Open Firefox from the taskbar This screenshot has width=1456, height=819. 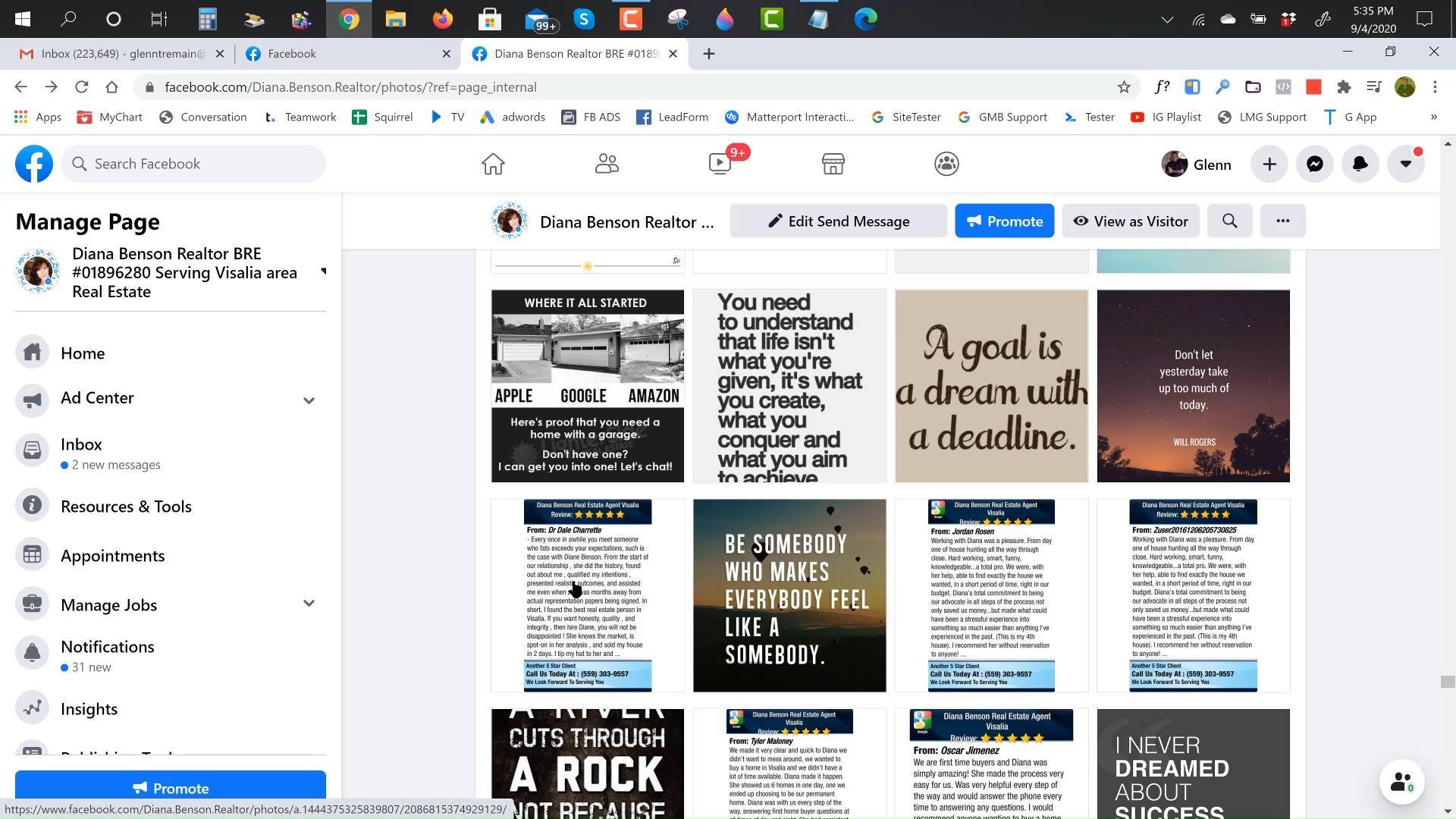tap(442, 19)
